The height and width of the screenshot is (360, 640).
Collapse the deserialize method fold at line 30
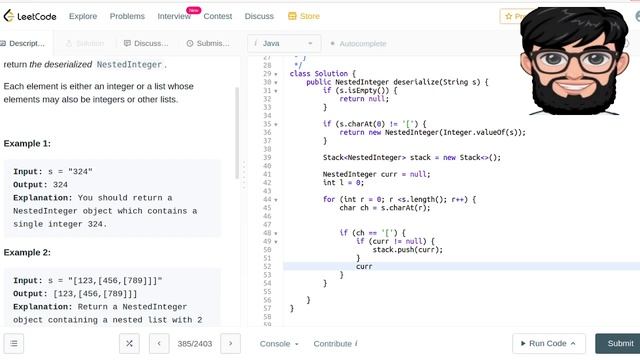click(x=276, y=82)
